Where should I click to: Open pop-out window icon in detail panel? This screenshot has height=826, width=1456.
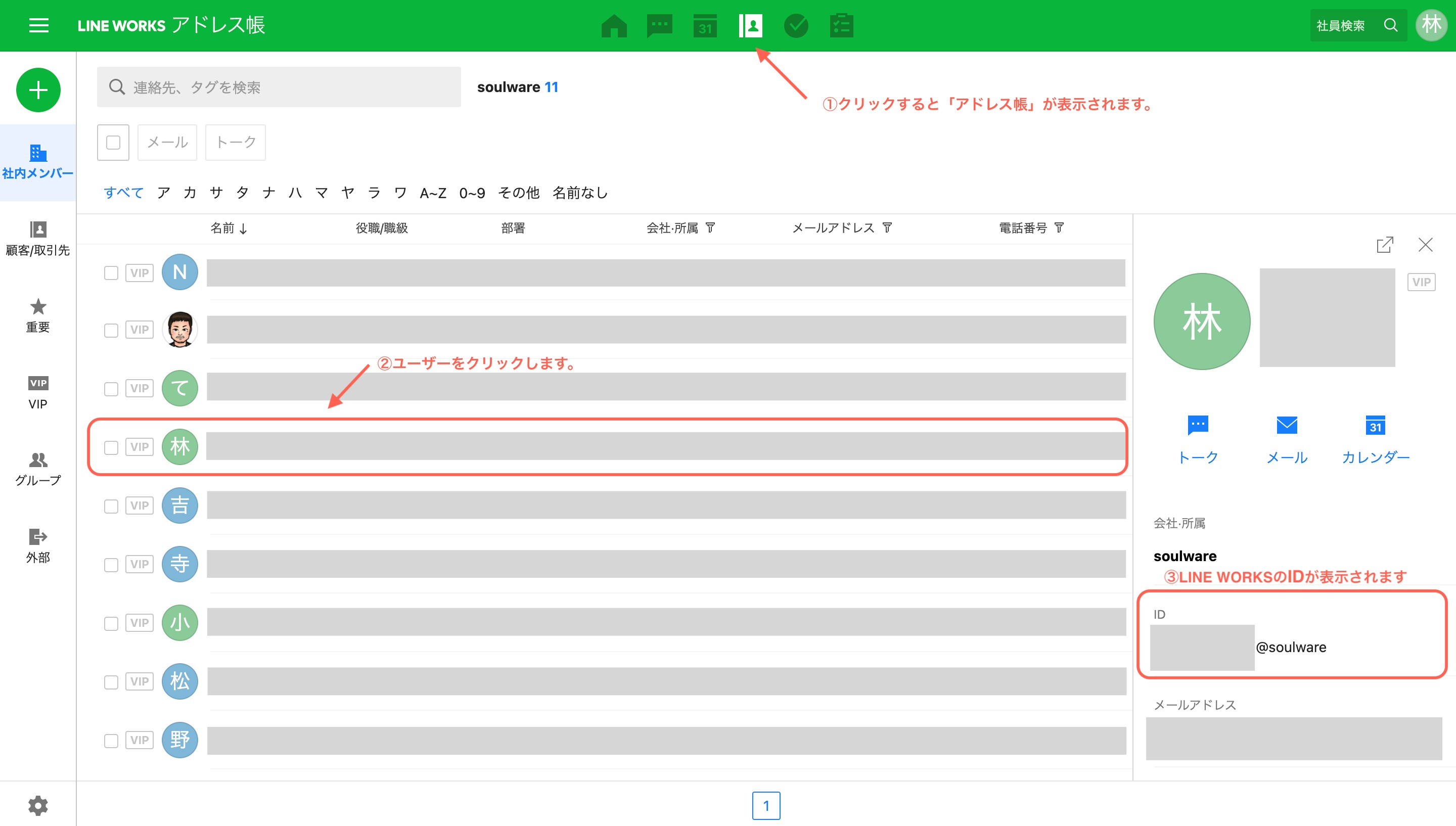click(1385, 245)
